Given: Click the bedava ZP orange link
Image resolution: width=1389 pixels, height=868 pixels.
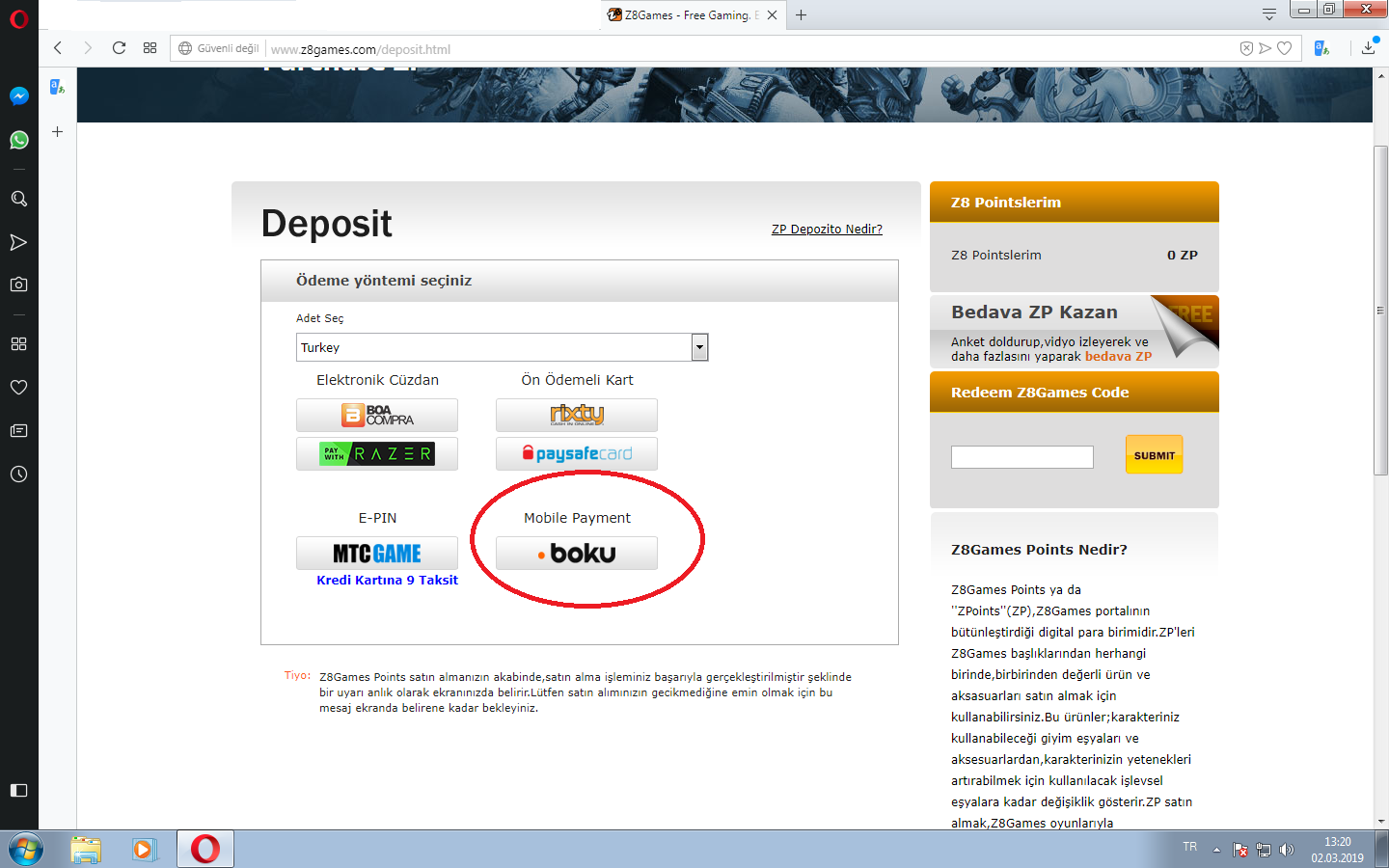Looking at the screenshot, I should [x=1118, y=357].
